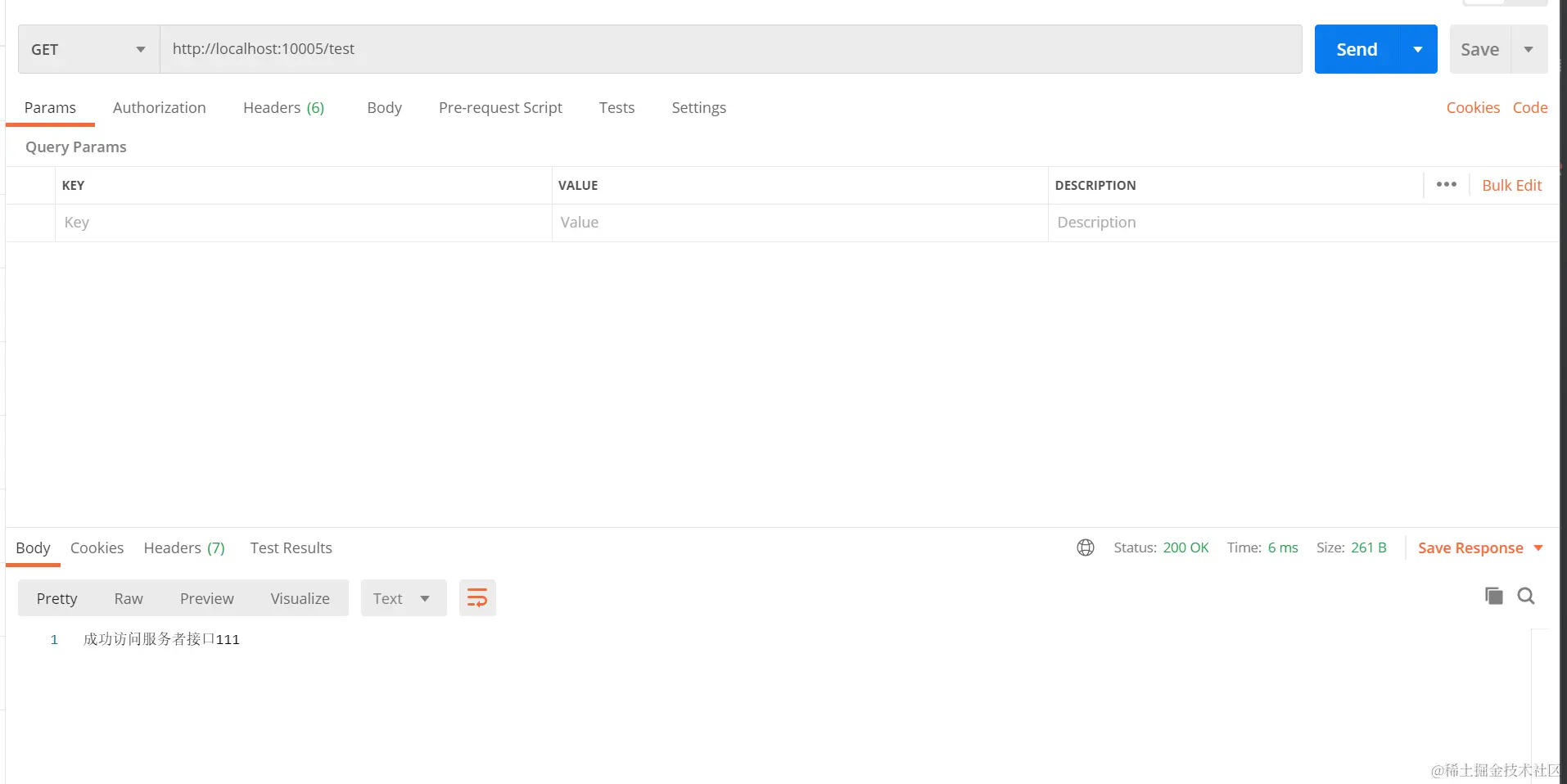Select the Pretty view mode
1567x784 pixels.
[56, 598]
